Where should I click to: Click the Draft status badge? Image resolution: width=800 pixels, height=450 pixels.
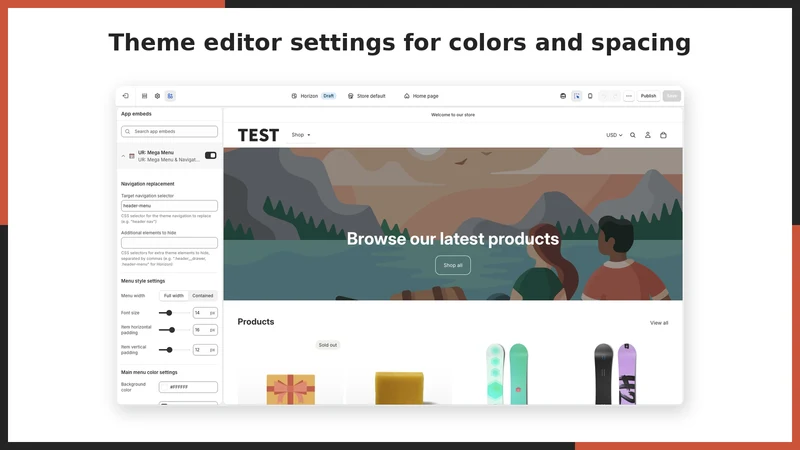[329, 96]
